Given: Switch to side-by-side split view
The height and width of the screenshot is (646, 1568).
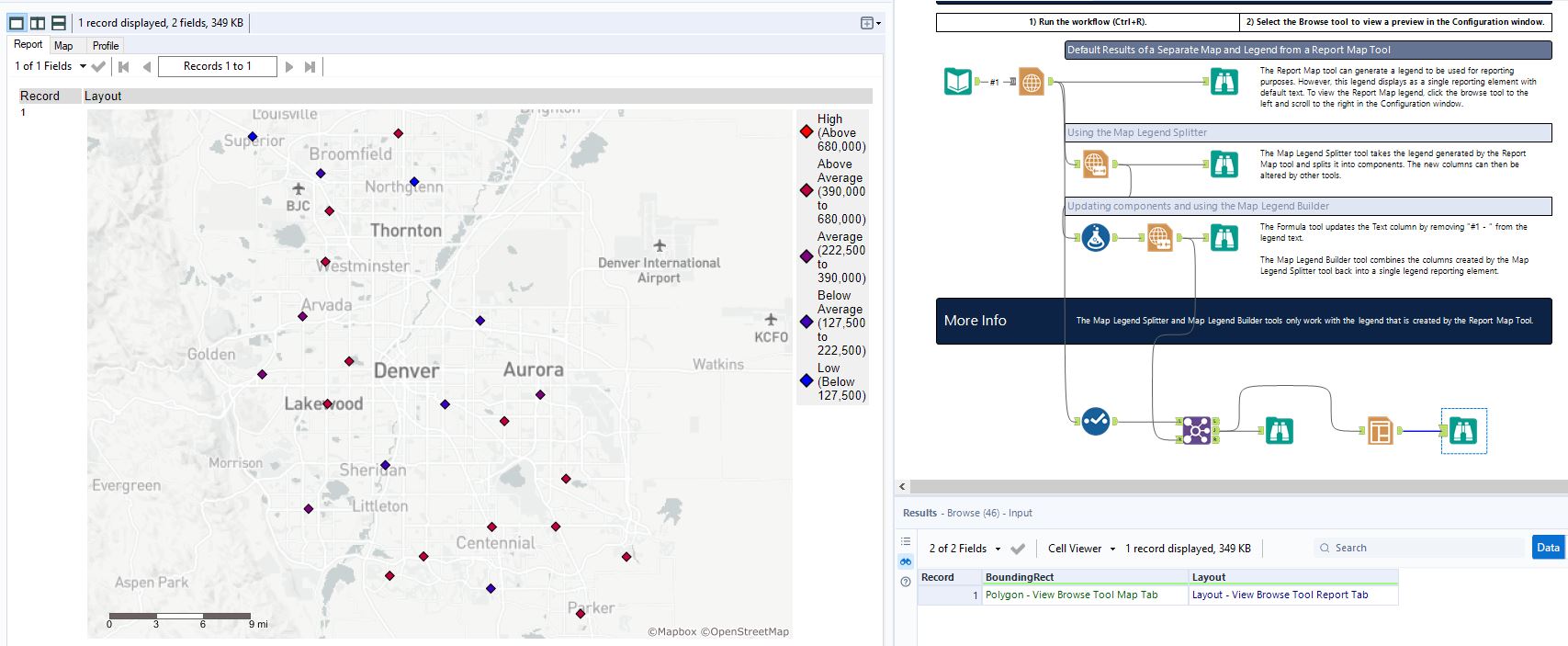Looking at the screenshot, I should click(38, 23).
